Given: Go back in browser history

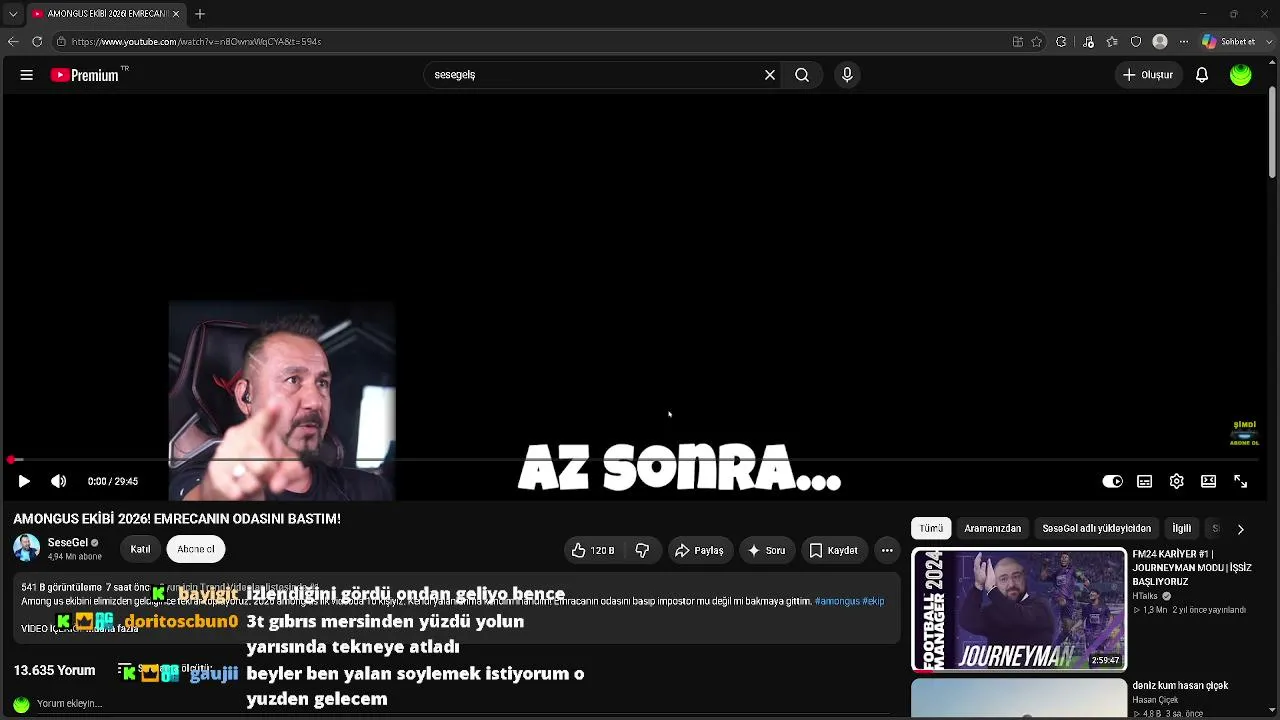Looking at the screenshot, I should click(x=13, y=42).
